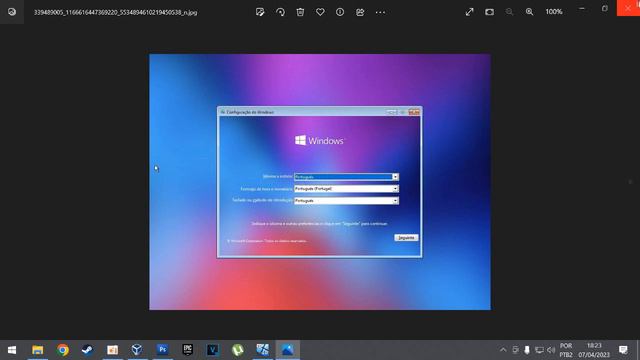Open the volume speaker tray icon
Viewport: 640px width, 360px height.
[x=551, y=350]
